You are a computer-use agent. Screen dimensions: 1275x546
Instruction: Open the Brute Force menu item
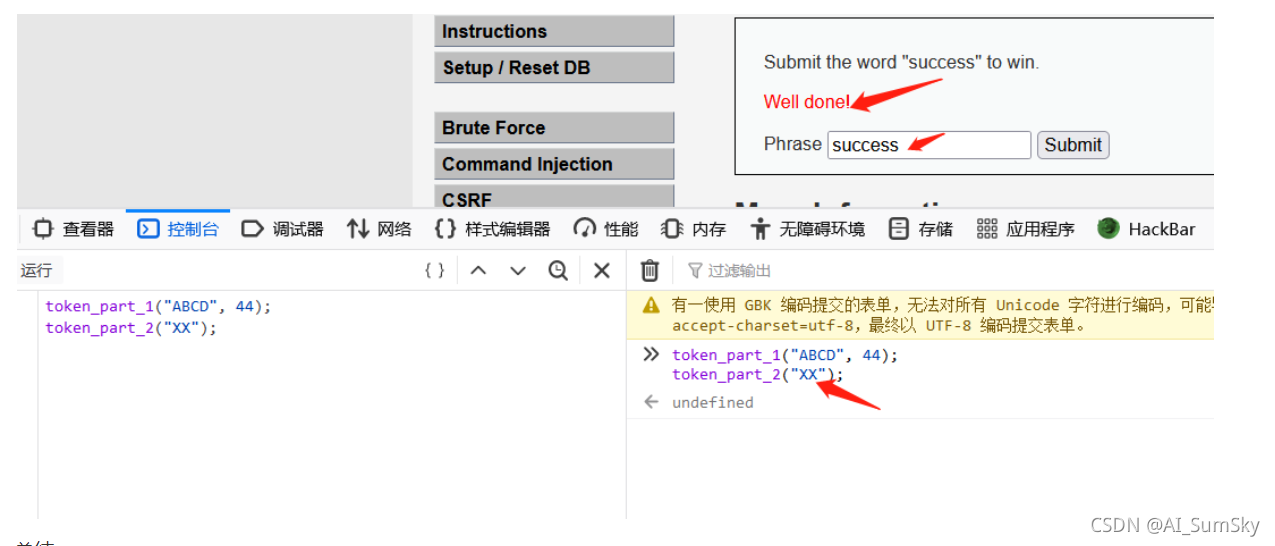coord(554,128)
